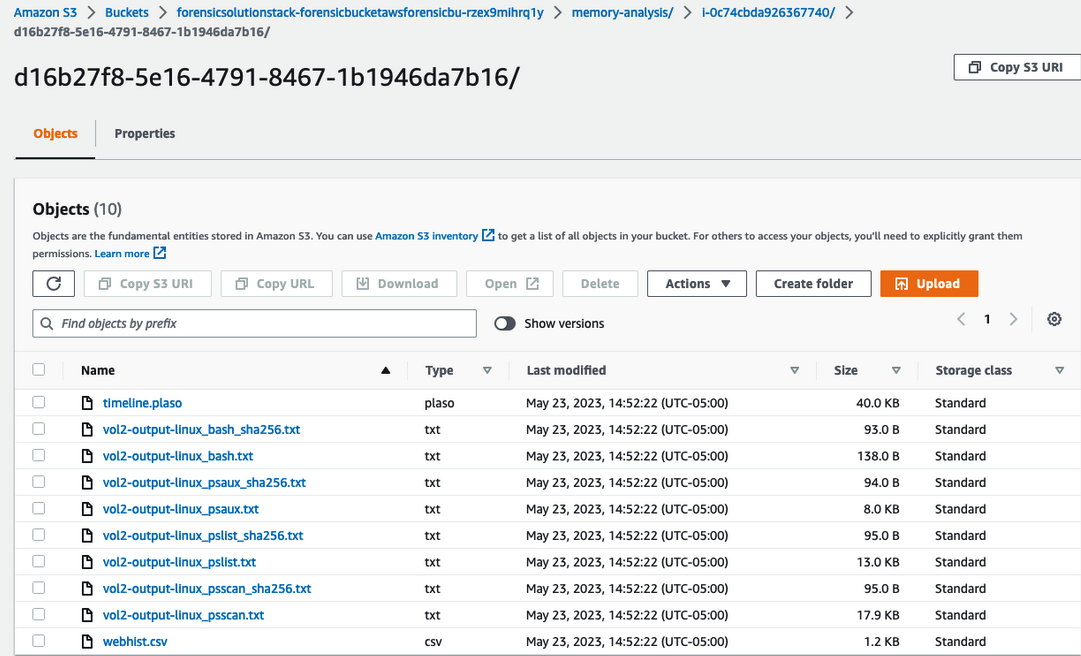Select checkbox for vol2-output-linux_pslist_sha256.txt
Viewport: 1081px width, 656px height.
point(39,535)
